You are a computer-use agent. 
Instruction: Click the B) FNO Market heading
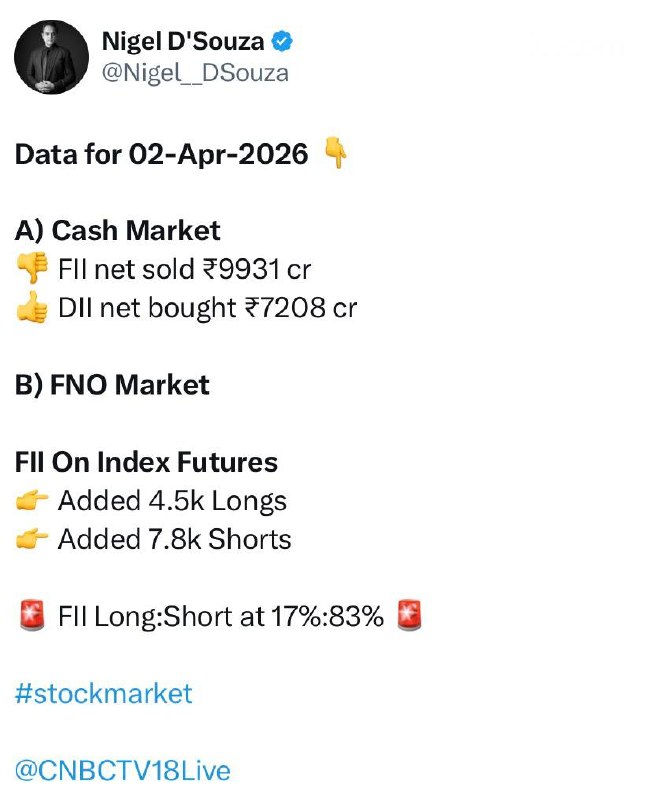coord(112,385)
